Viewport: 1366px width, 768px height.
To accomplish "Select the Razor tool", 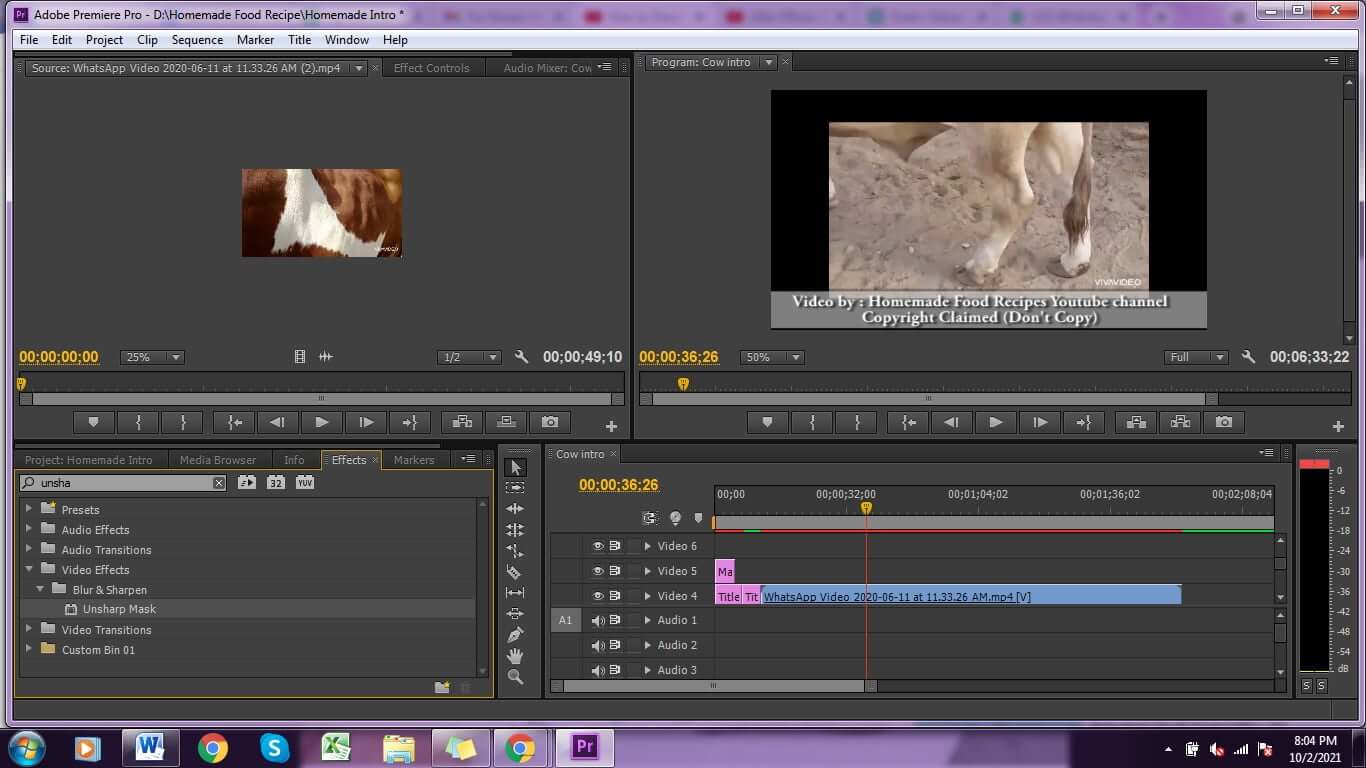I will click(x=515, y=571).
